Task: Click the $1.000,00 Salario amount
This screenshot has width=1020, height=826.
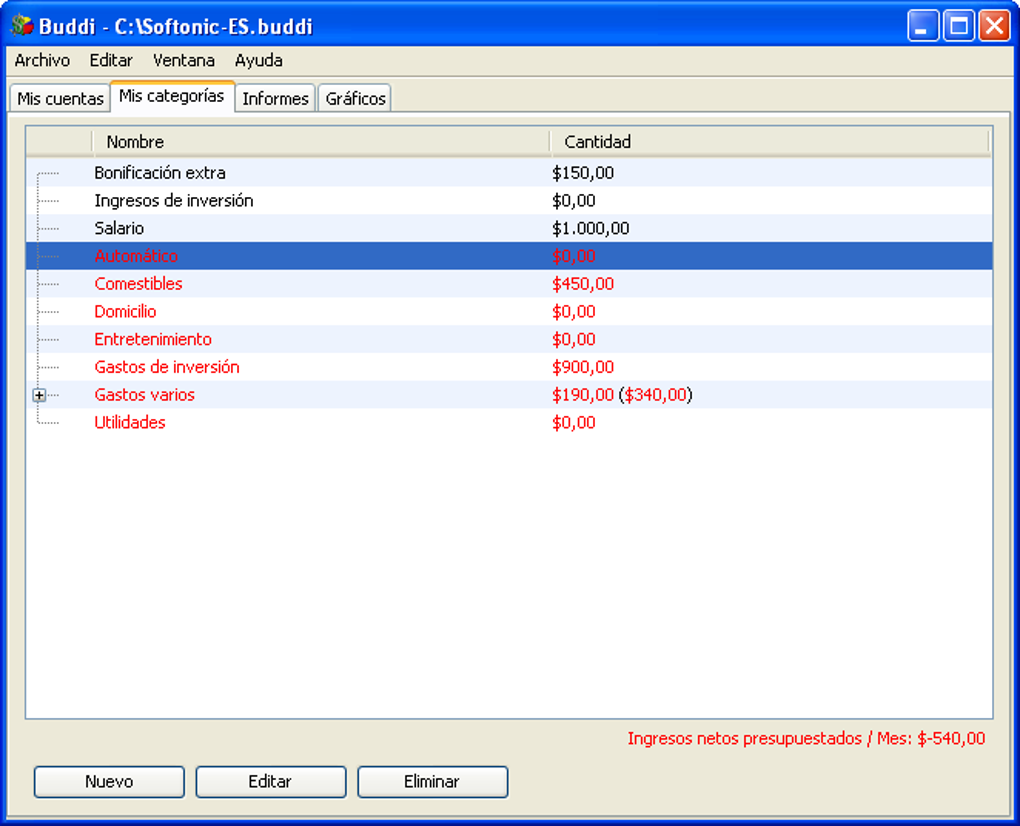Action: pyautogui.click(x=591, y=228)
